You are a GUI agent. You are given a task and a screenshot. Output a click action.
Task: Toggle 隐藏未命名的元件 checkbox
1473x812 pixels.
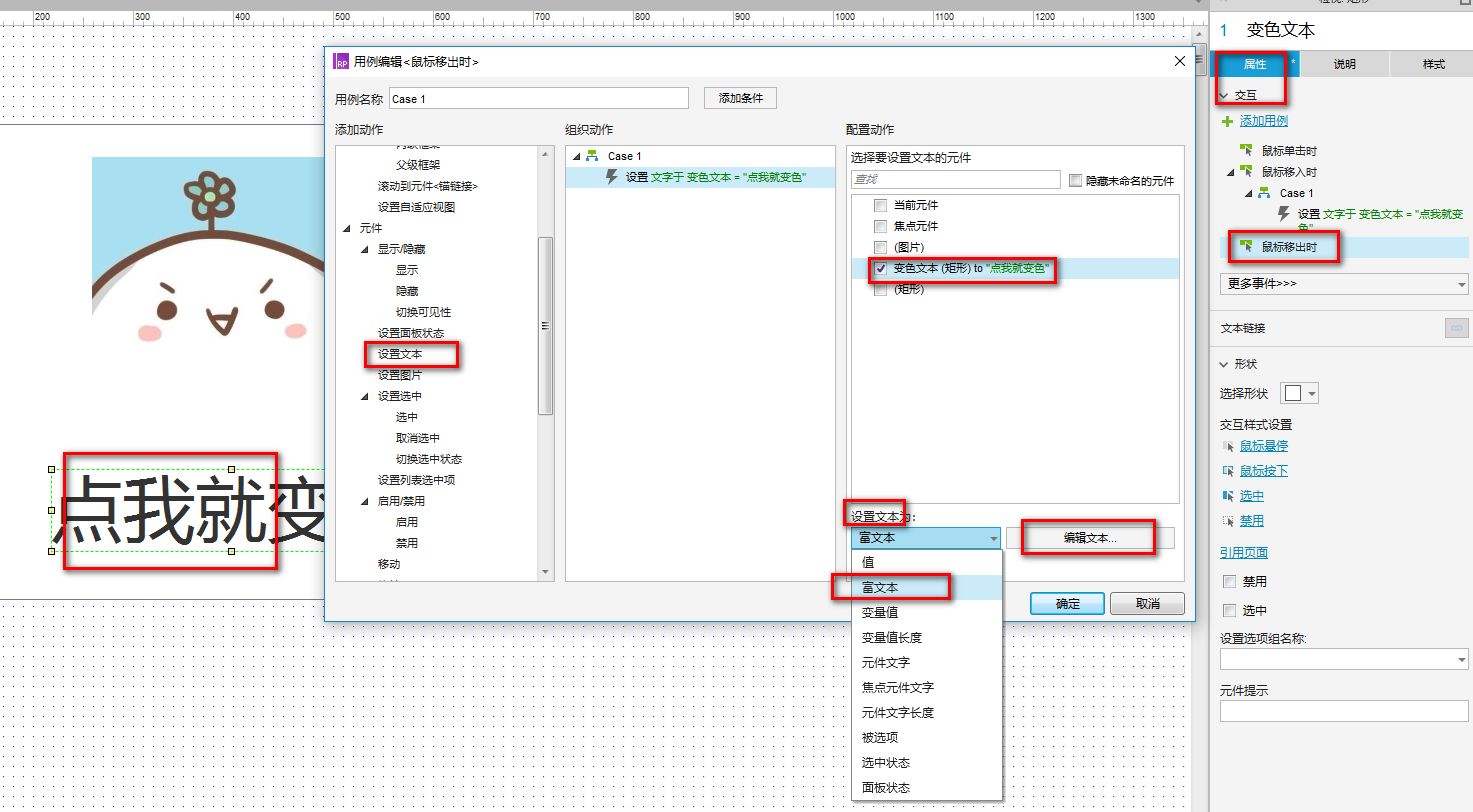(1075, 181)
